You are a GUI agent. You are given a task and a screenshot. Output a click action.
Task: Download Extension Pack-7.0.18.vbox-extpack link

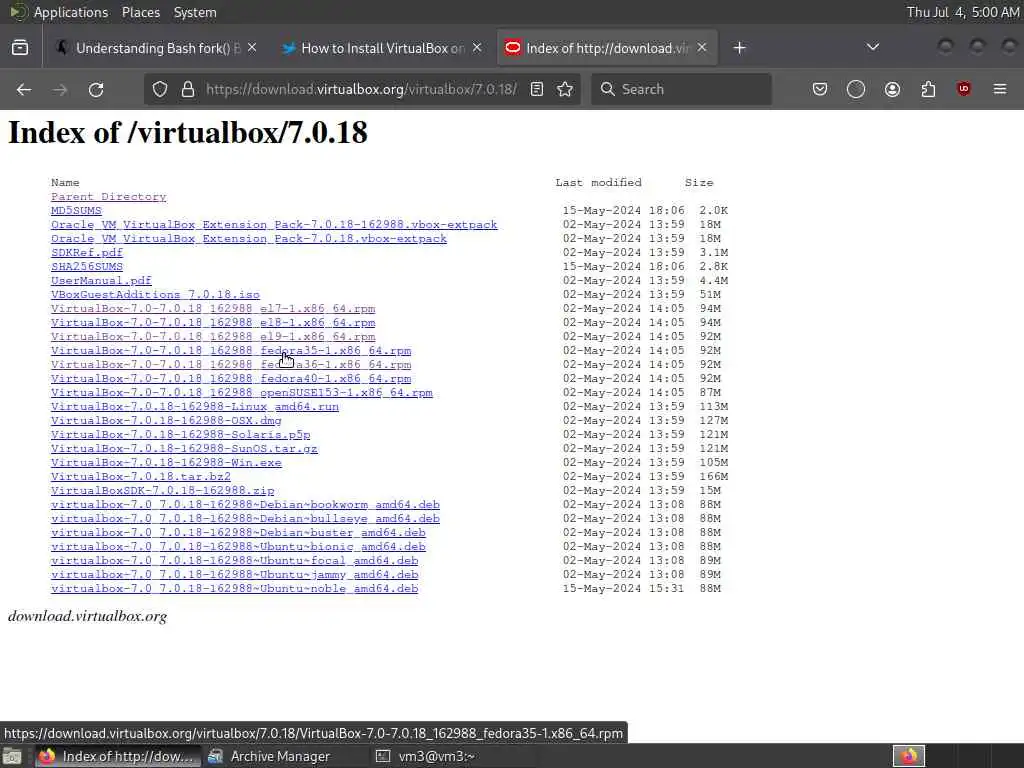249,238
